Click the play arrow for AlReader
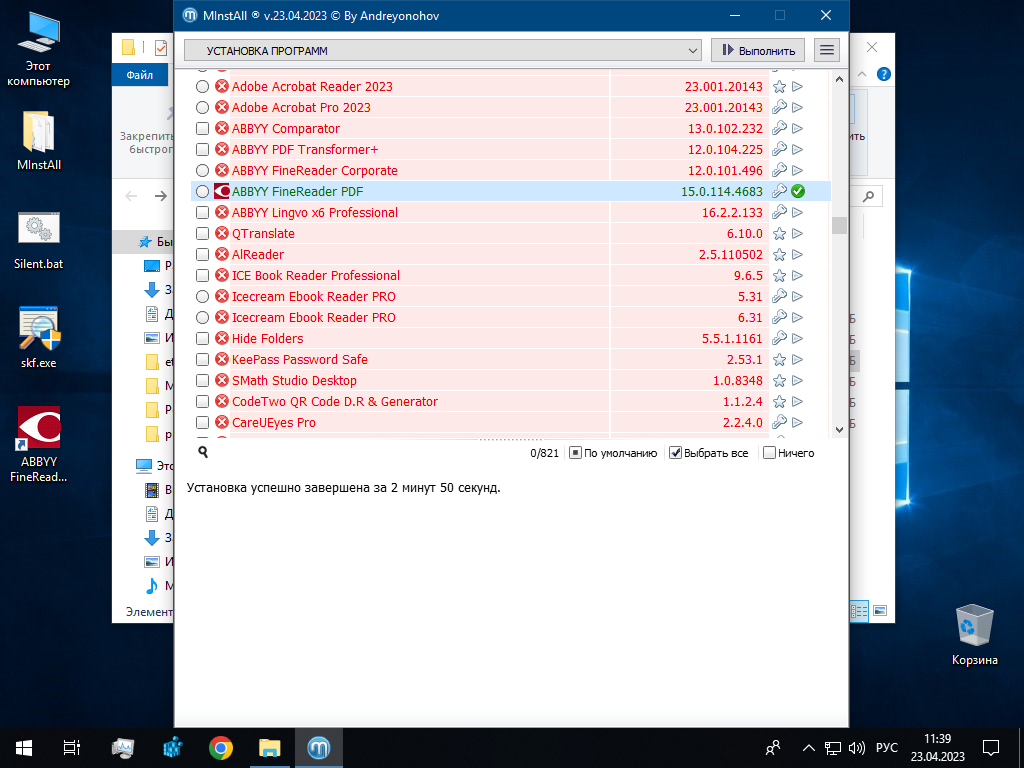 pos(797,255)
